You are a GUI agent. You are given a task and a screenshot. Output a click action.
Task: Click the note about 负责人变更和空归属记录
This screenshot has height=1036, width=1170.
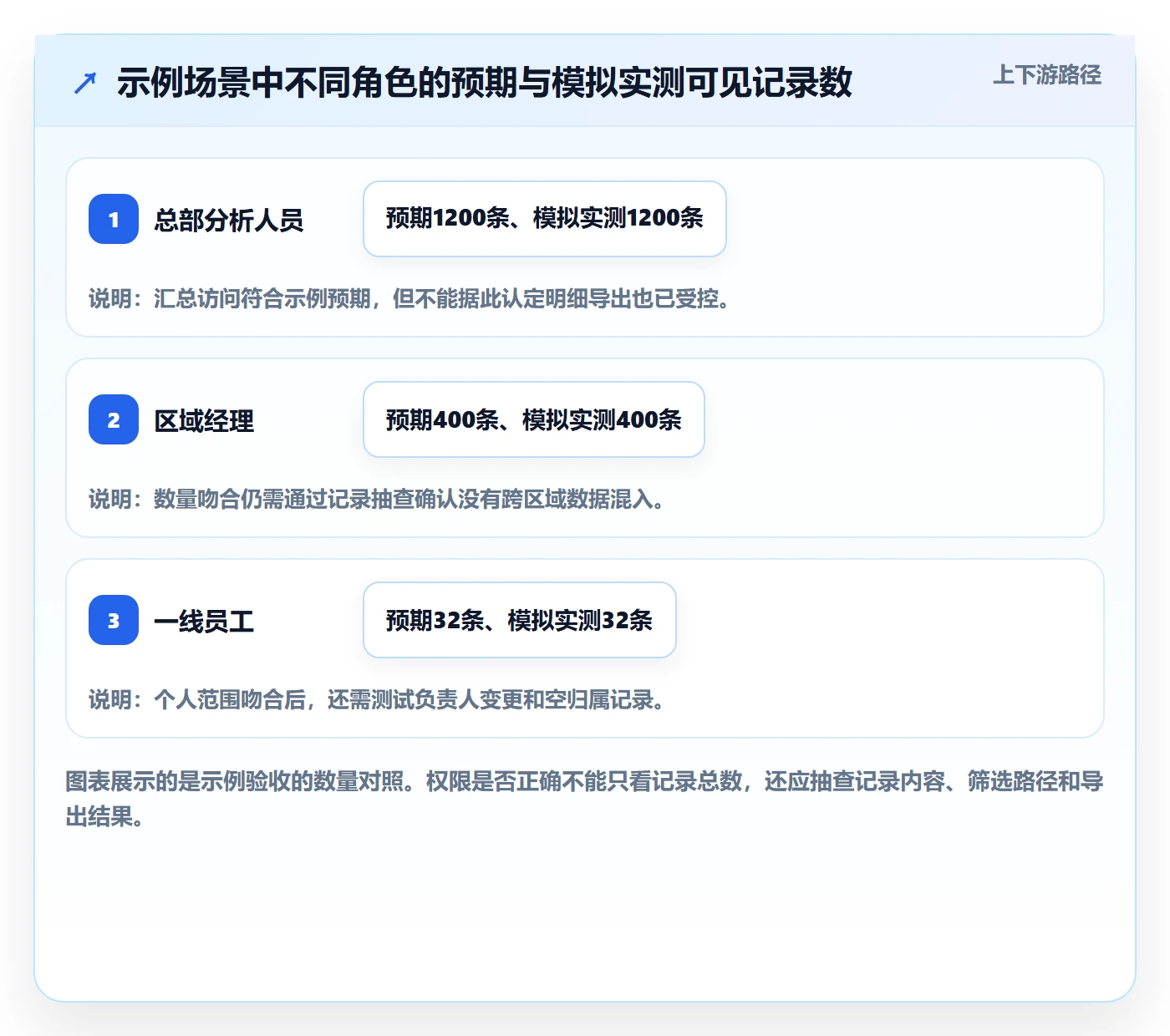point(377,699)
